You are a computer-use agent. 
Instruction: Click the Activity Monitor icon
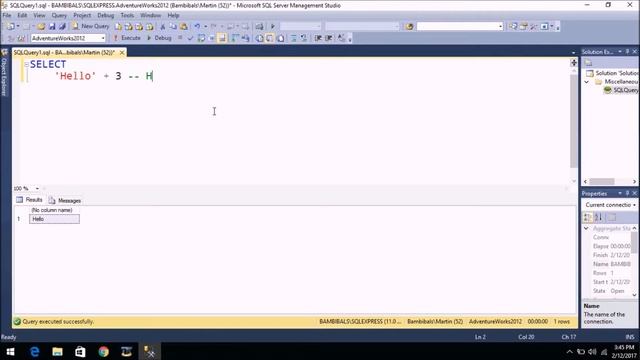[x=259, y=26]
